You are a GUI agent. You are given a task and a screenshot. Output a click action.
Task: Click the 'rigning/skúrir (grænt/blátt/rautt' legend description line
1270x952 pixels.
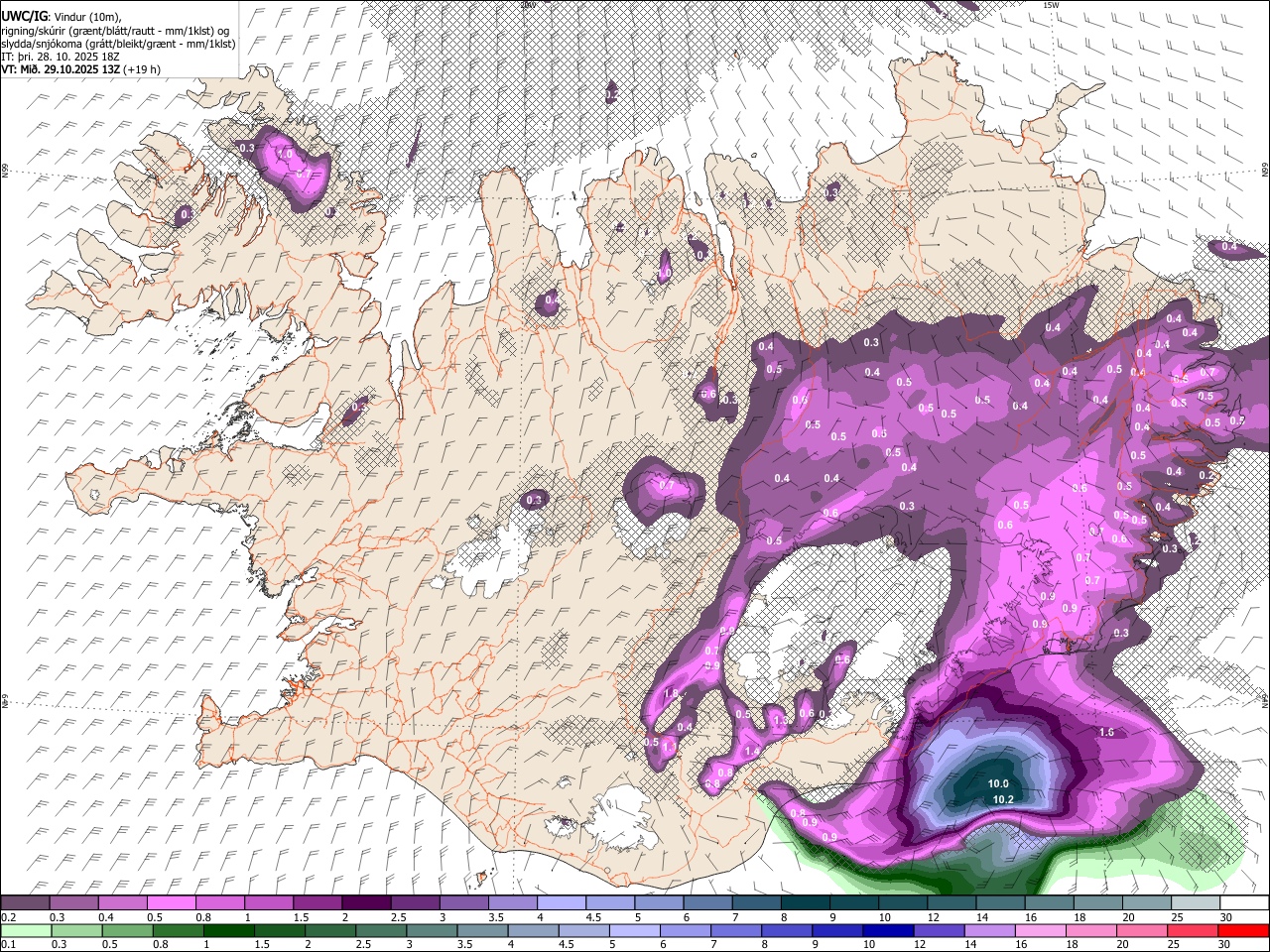coord(114,30)
